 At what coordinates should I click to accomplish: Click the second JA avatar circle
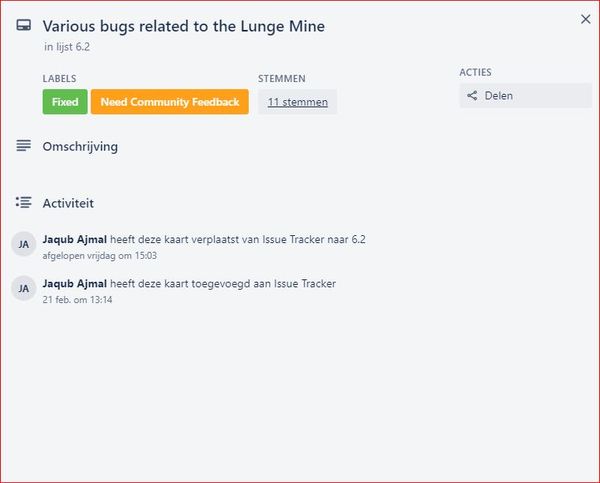(24, 288)
